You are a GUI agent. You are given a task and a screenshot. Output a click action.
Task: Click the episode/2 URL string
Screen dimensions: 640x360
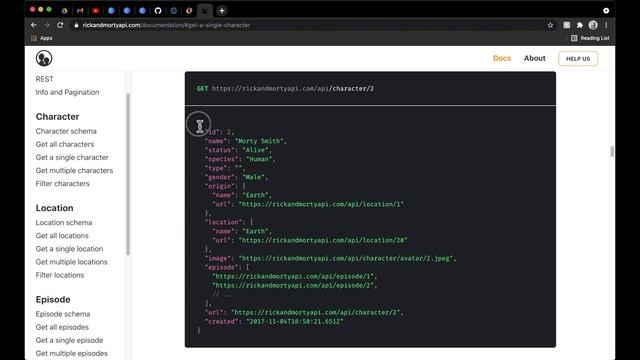[x=293, y=285]
